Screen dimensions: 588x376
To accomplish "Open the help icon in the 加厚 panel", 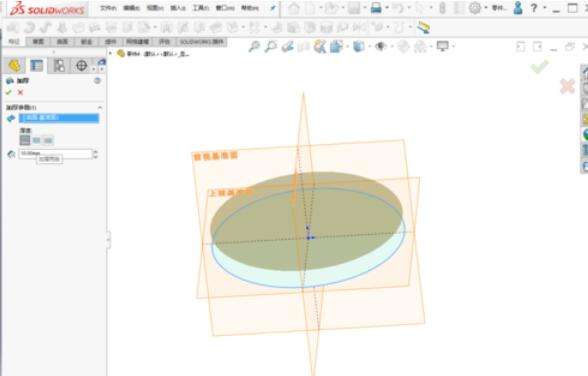I will click(x=98, y=81).
